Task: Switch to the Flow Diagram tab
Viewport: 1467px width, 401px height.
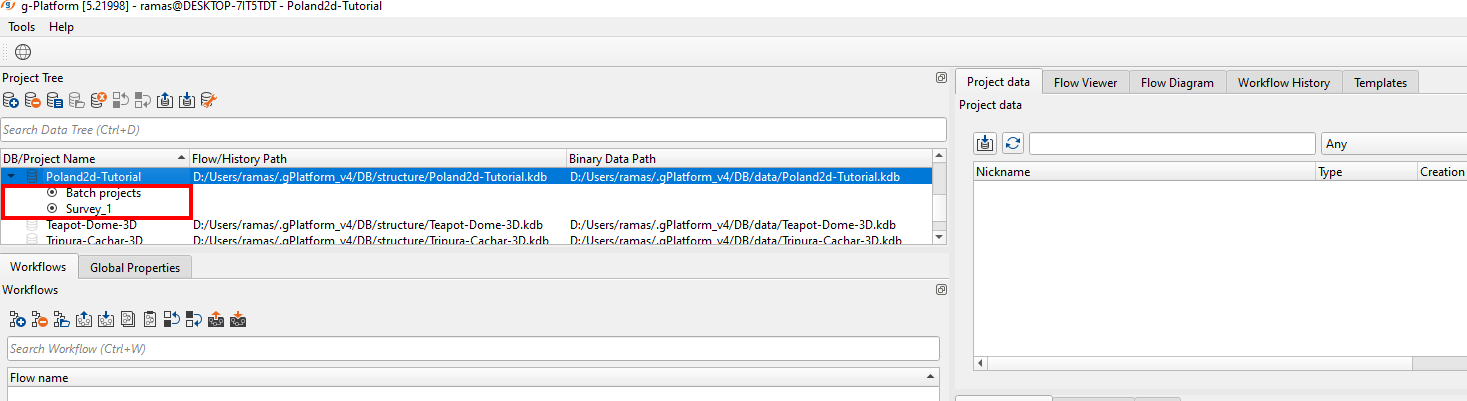Action: [1177, 83]
